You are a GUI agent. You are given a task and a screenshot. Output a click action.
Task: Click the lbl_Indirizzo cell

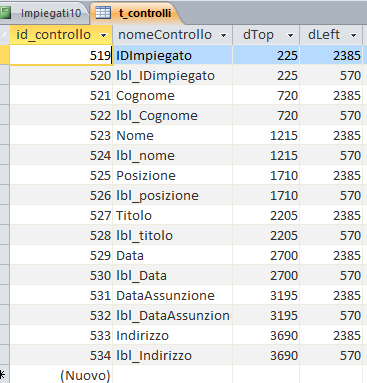(173, 355)
